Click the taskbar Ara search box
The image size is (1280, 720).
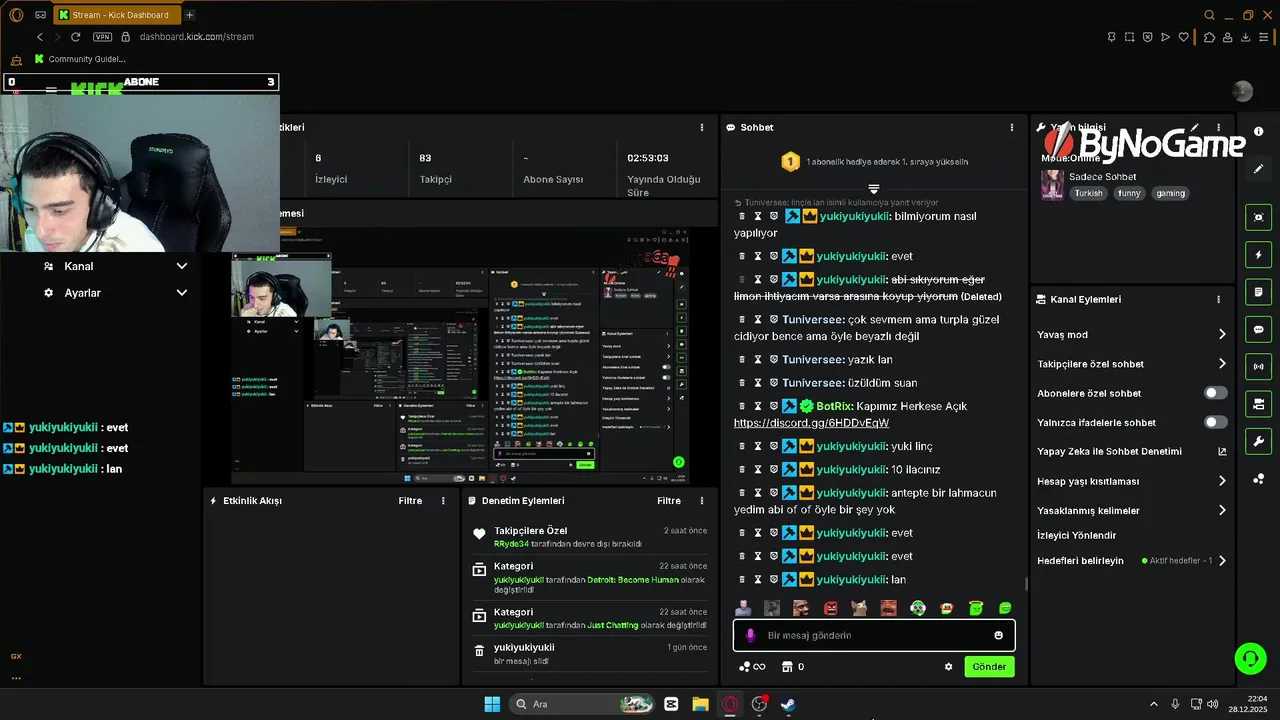582,704
